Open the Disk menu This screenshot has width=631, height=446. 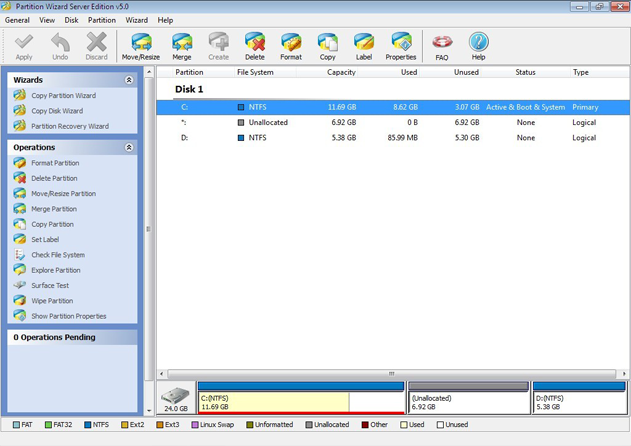coord(71,20)
